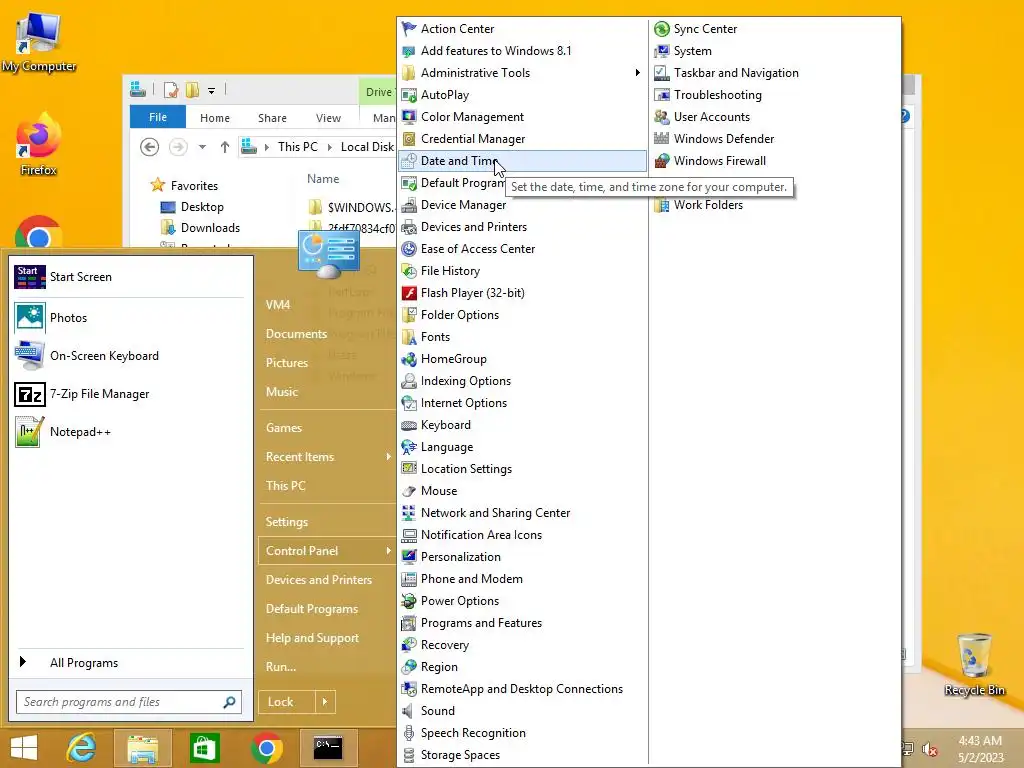Click the Flash Player (32-bit) icon
This screenshot has width=1024, height=768.
409,293
